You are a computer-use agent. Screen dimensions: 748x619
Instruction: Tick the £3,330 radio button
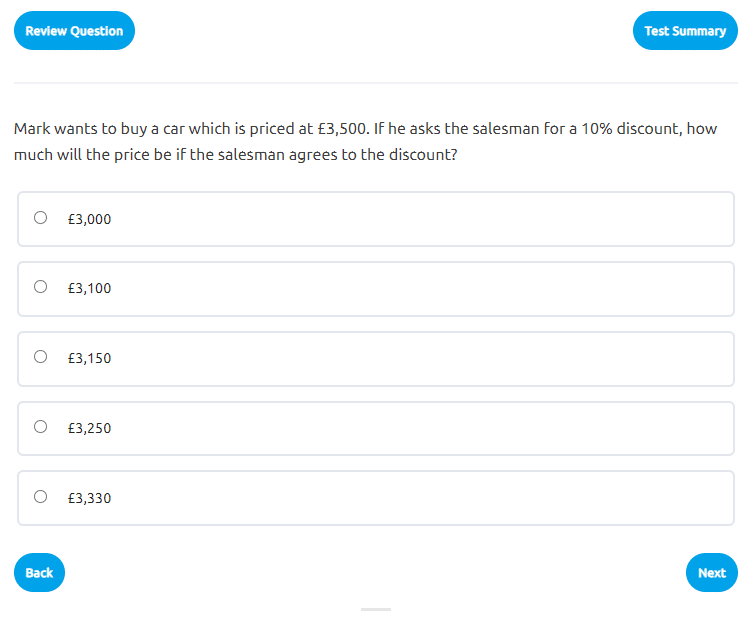click(x=40, y=496)
